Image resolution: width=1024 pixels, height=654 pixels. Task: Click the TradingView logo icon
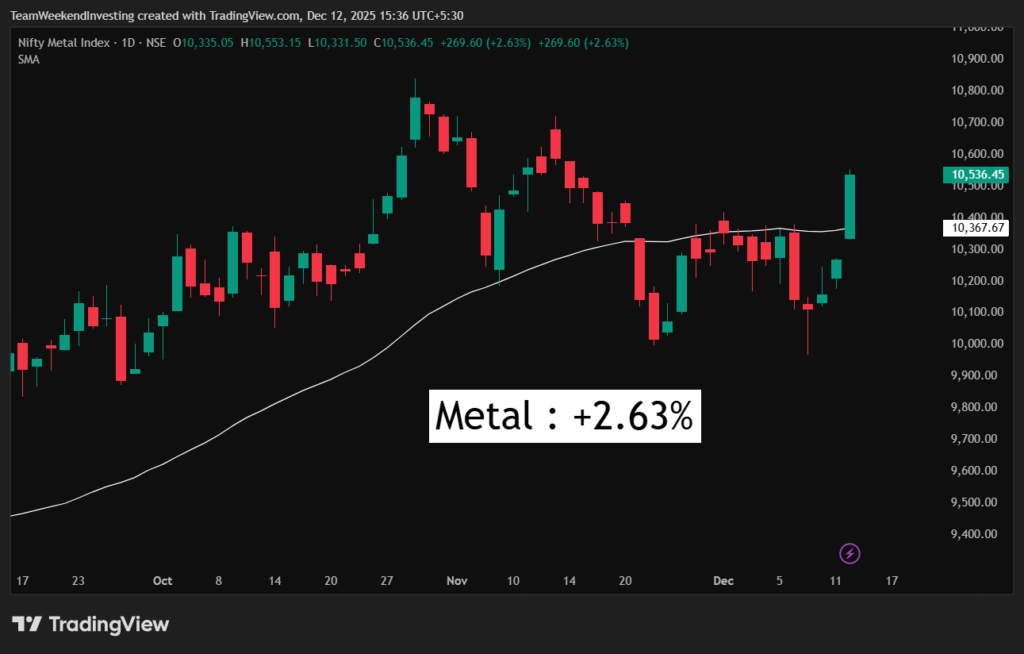tap(27, 625)
